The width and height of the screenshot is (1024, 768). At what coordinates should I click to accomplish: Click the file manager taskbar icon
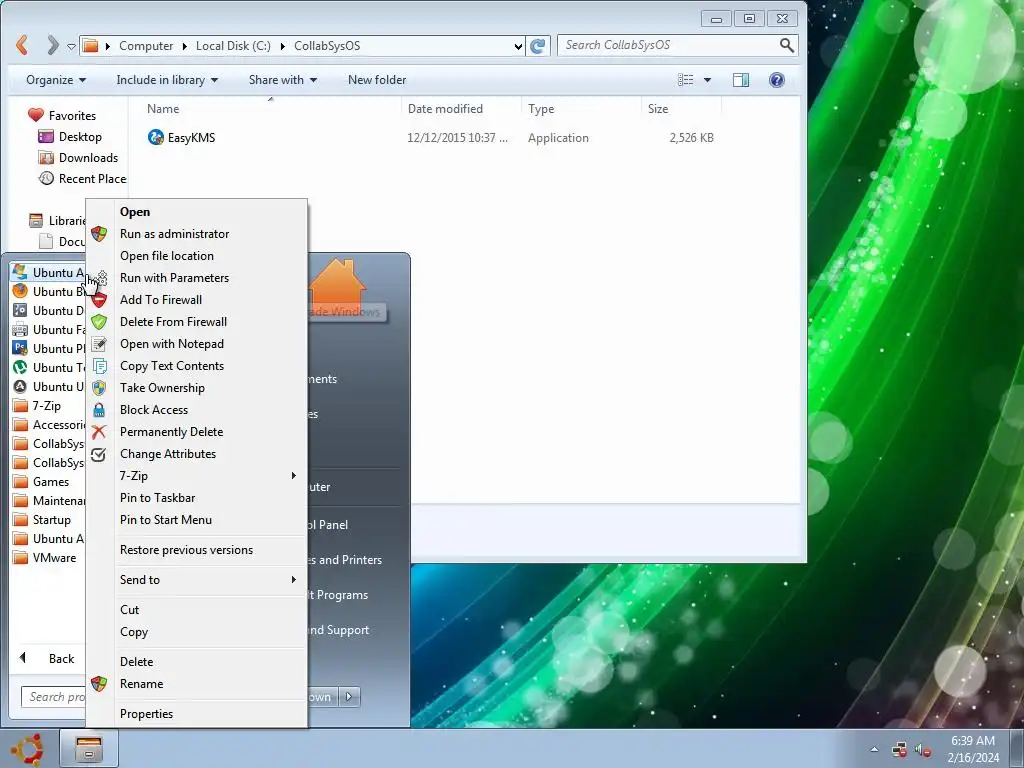(89, 748)
